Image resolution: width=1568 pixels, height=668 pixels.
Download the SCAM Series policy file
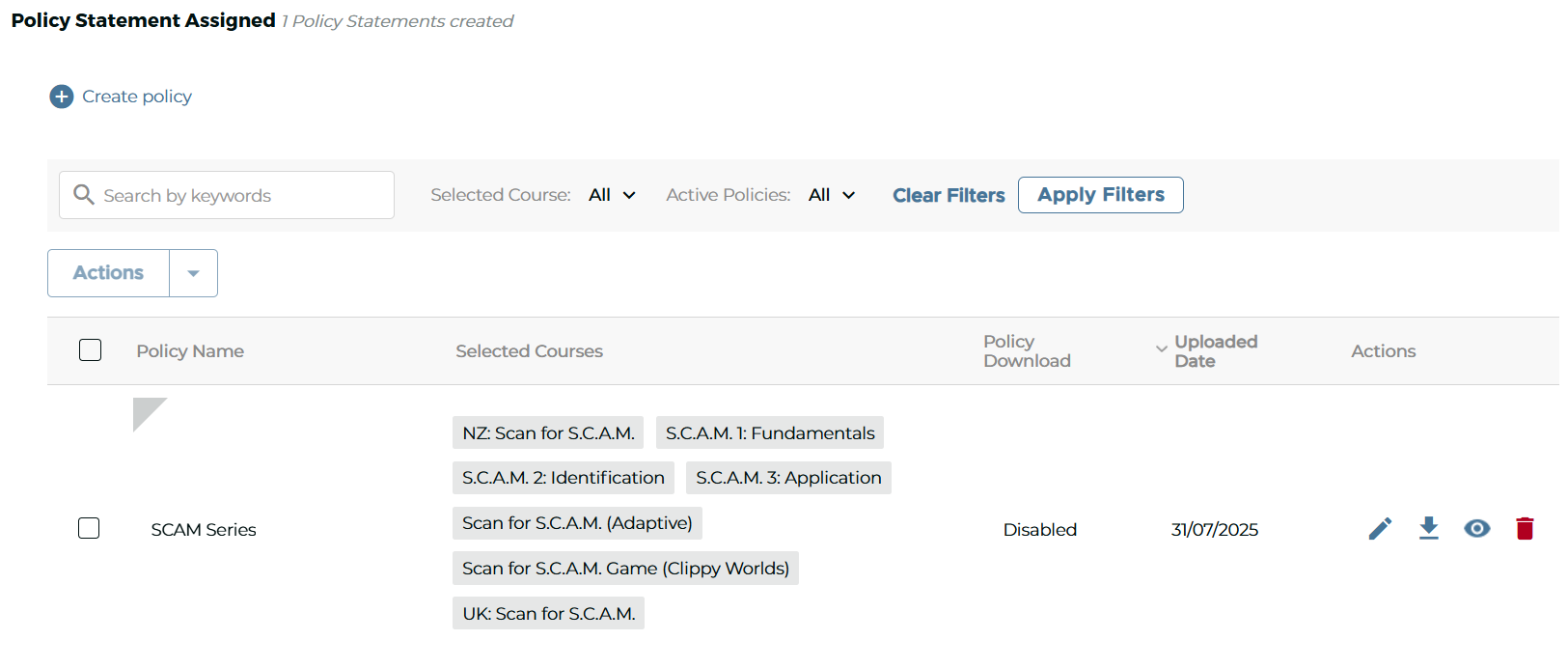[1429, 529]
